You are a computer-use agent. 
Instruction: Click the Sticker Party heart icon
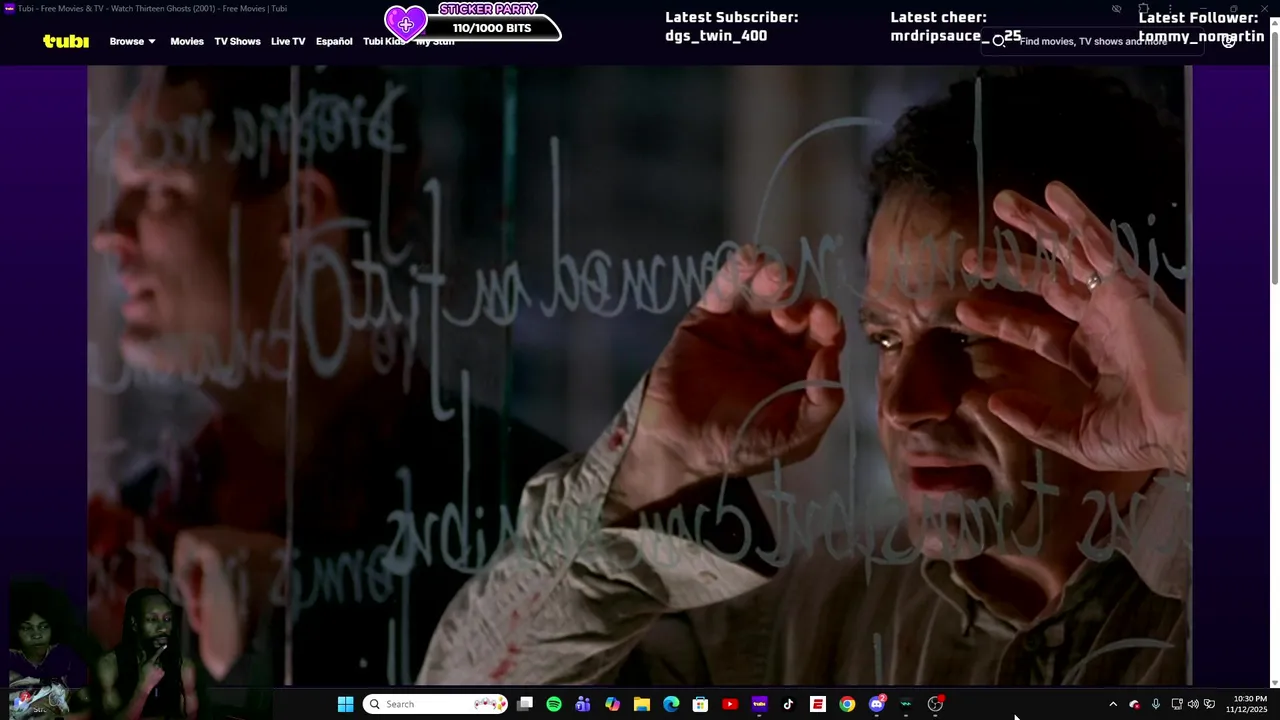click(406, 23)
